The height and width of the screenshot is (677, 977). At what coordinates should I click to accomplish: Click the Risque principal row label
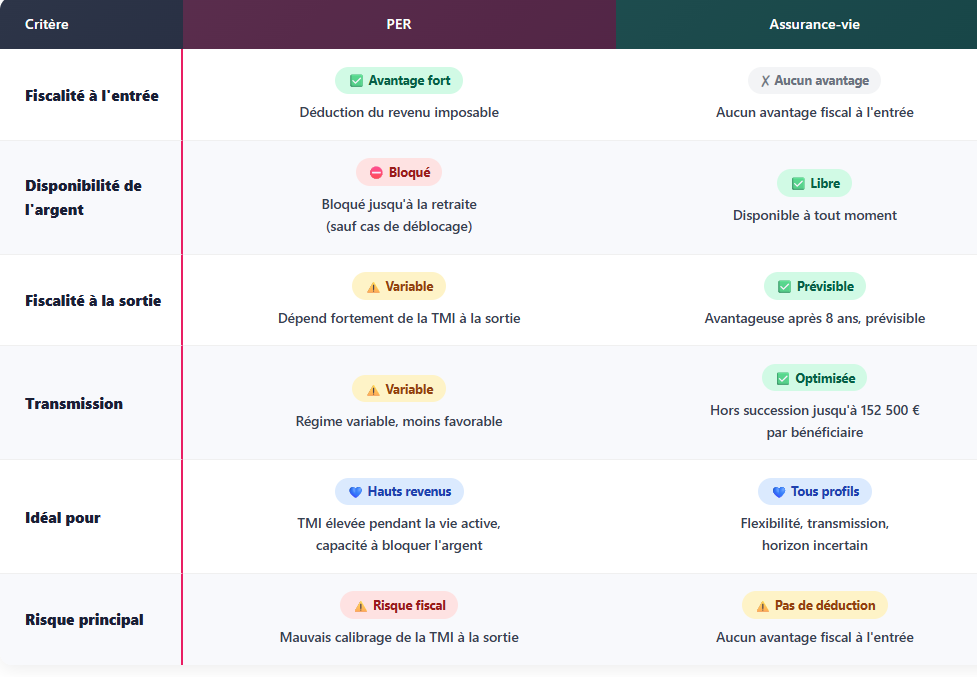point(85,620)
